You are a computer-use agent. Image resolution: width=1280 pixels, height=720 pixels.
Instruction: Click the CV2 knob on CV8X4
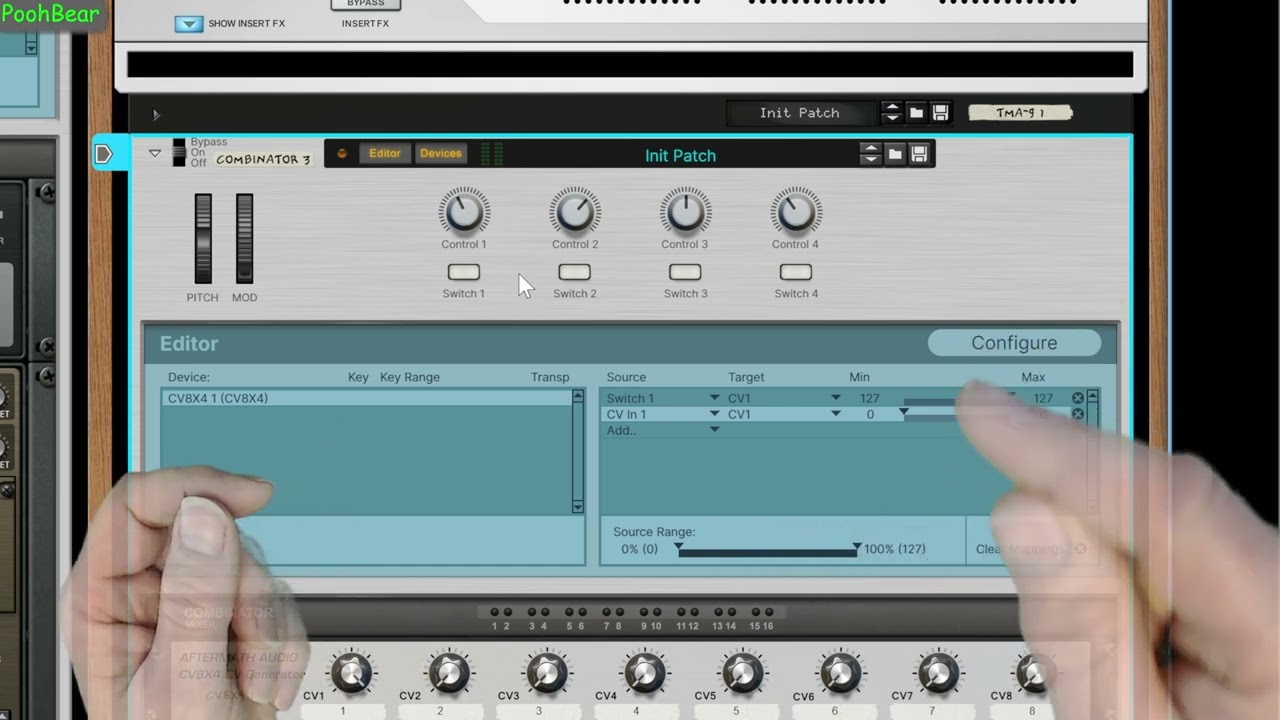(x=449, y=674)
